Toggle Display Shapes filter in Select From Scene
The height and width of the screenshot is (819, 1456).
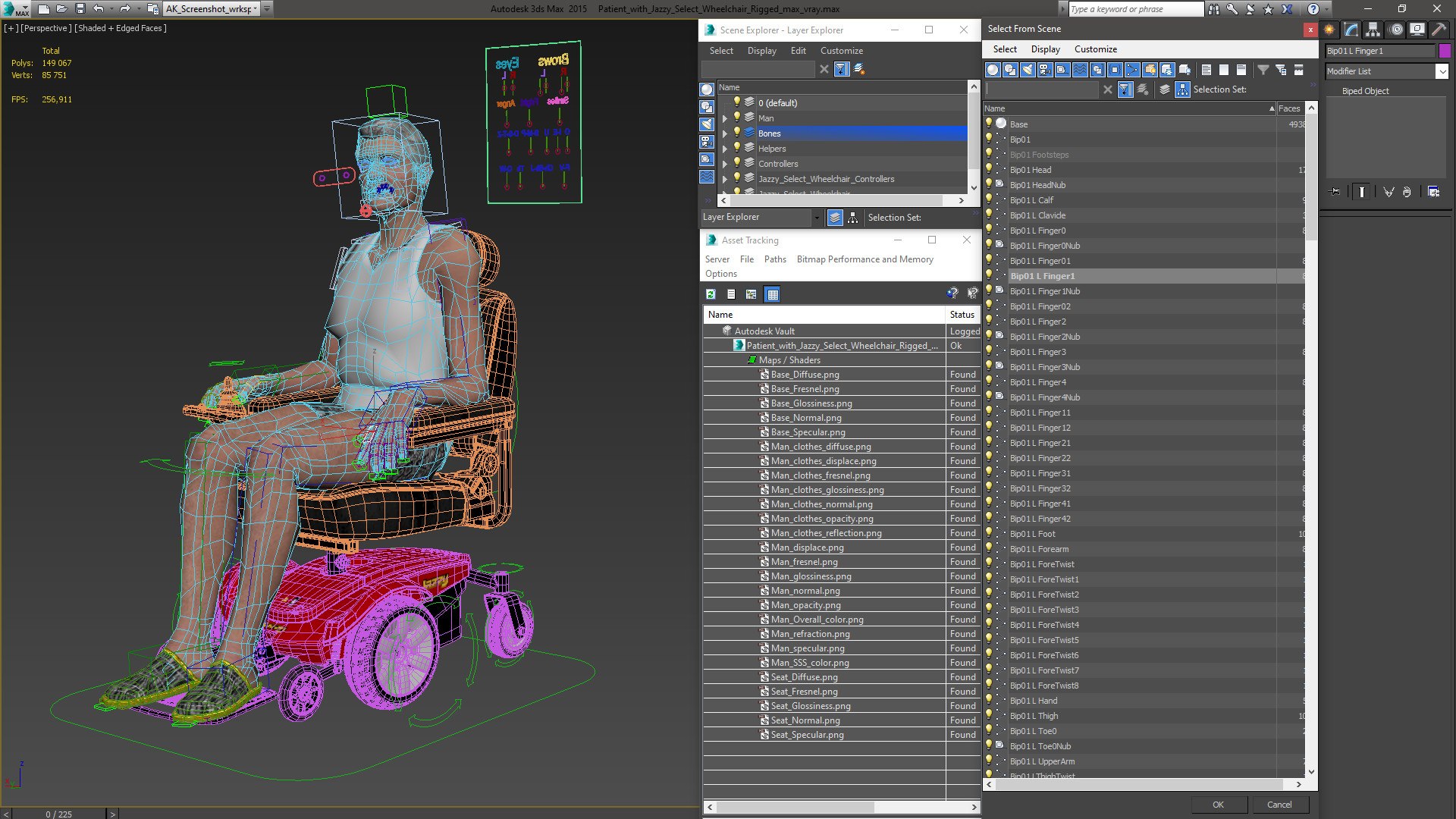click(x=1010, y=70)
